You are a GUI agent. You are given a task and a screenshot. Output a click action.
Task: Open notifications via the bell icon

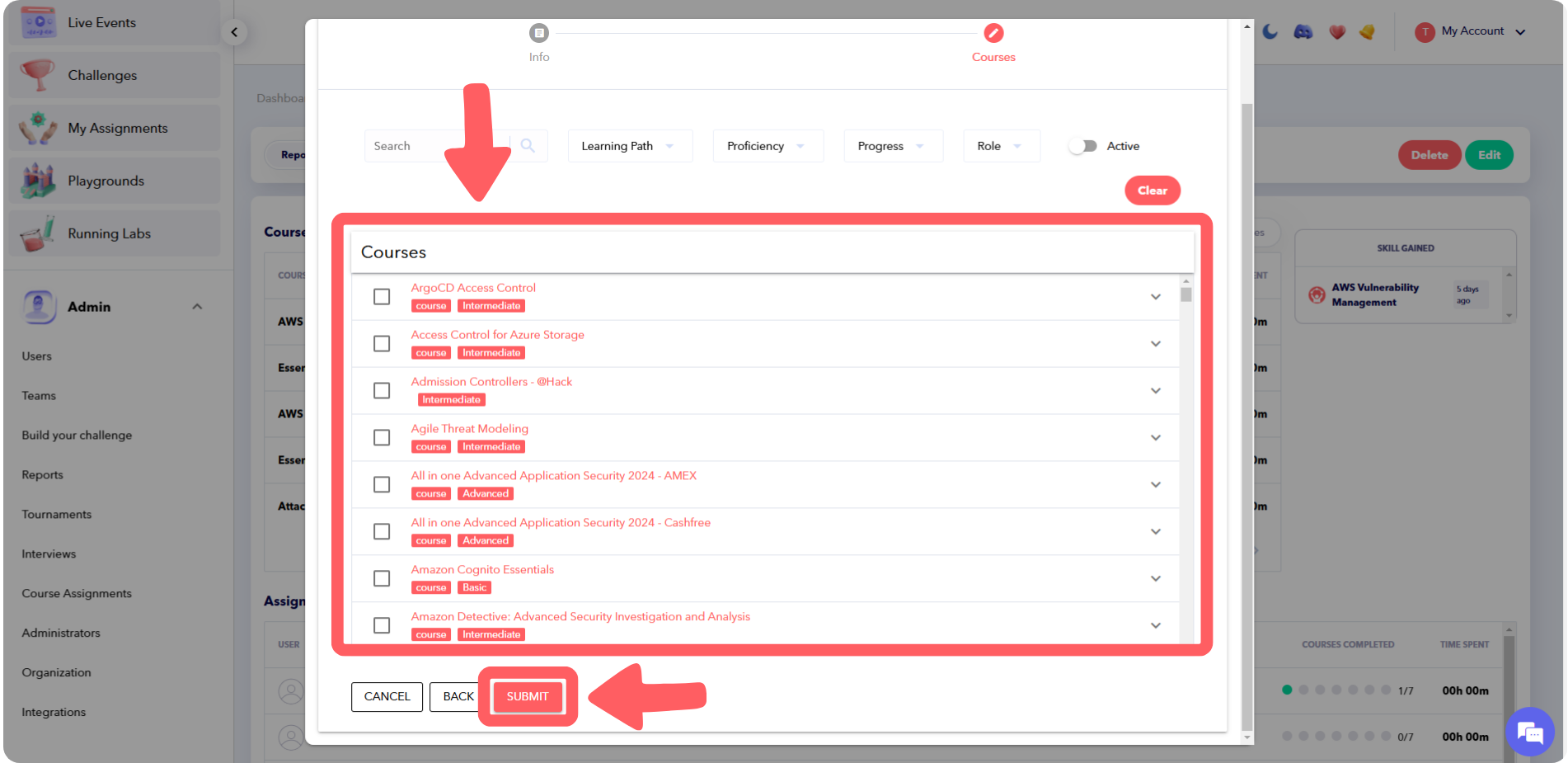(1367, 31)
